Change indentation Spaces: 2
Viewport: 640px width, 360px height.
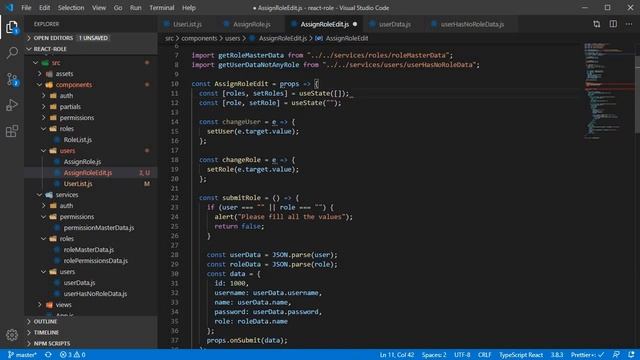click(434, 355)
